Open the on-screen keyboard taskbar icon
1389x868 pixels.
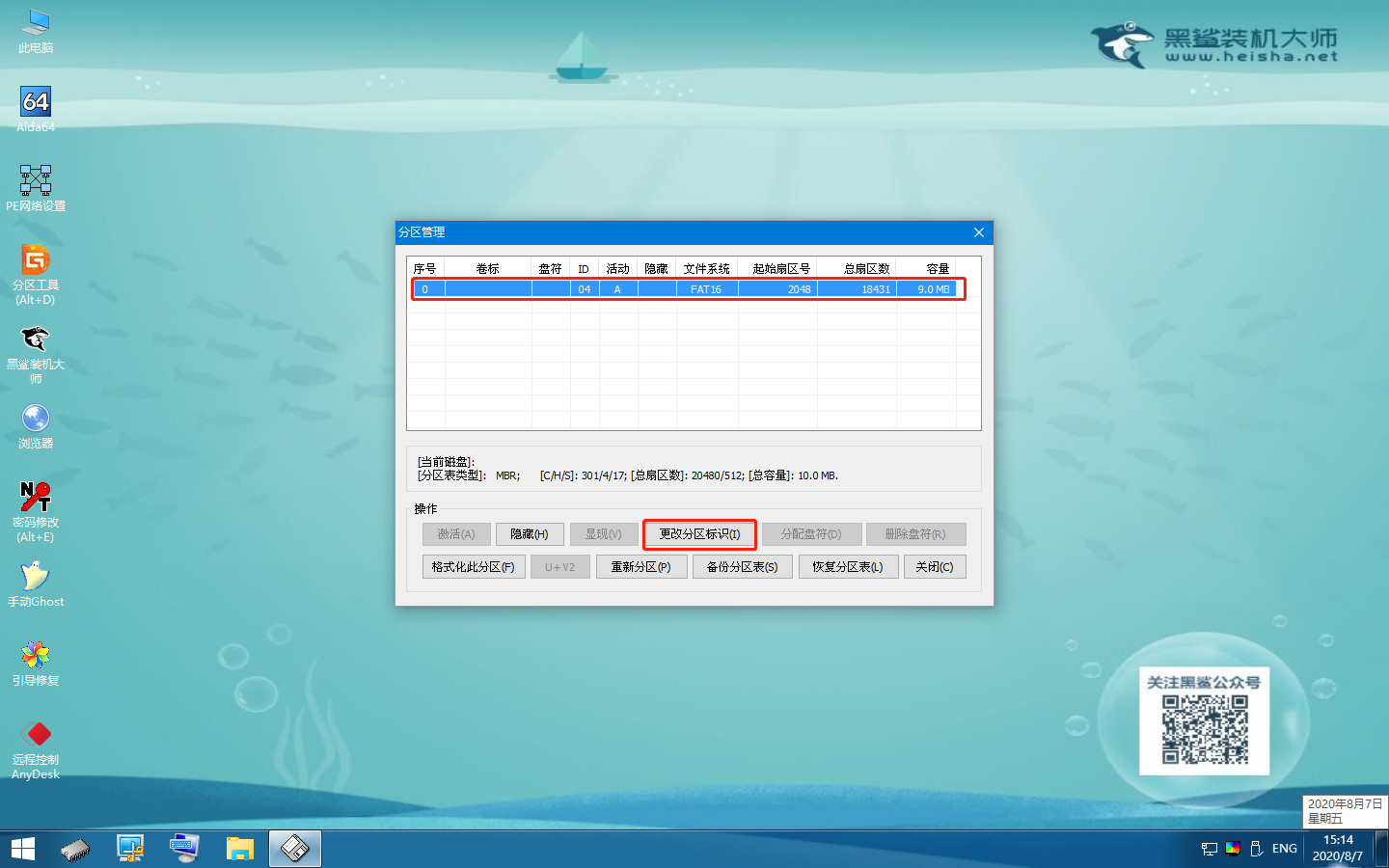tap(184, 849)
